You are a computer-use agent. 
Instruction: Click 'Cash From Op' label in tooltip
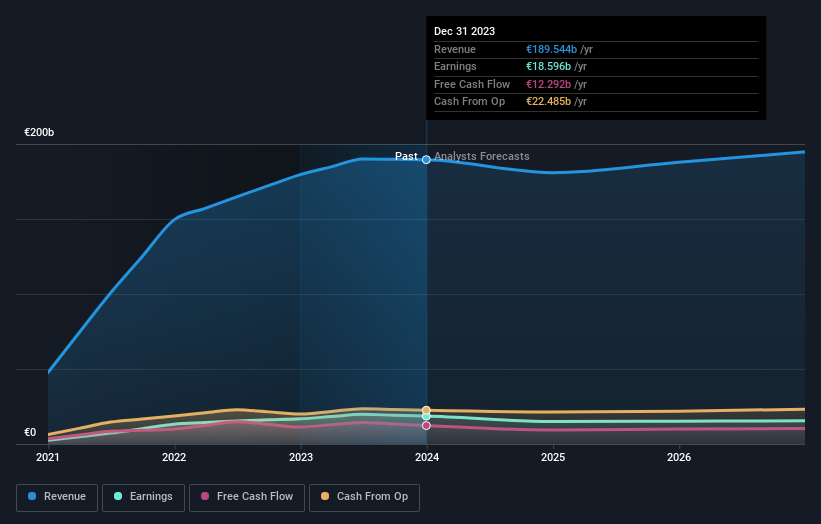click(469, 102)
